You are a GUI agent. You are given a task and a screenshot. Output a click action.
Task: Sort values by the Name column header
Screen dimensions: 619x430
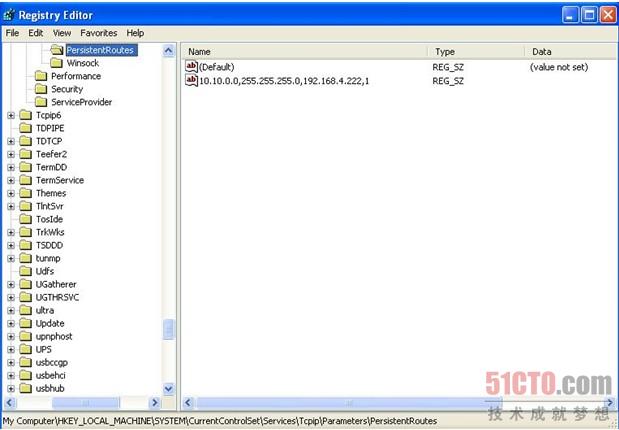[306, 52]
